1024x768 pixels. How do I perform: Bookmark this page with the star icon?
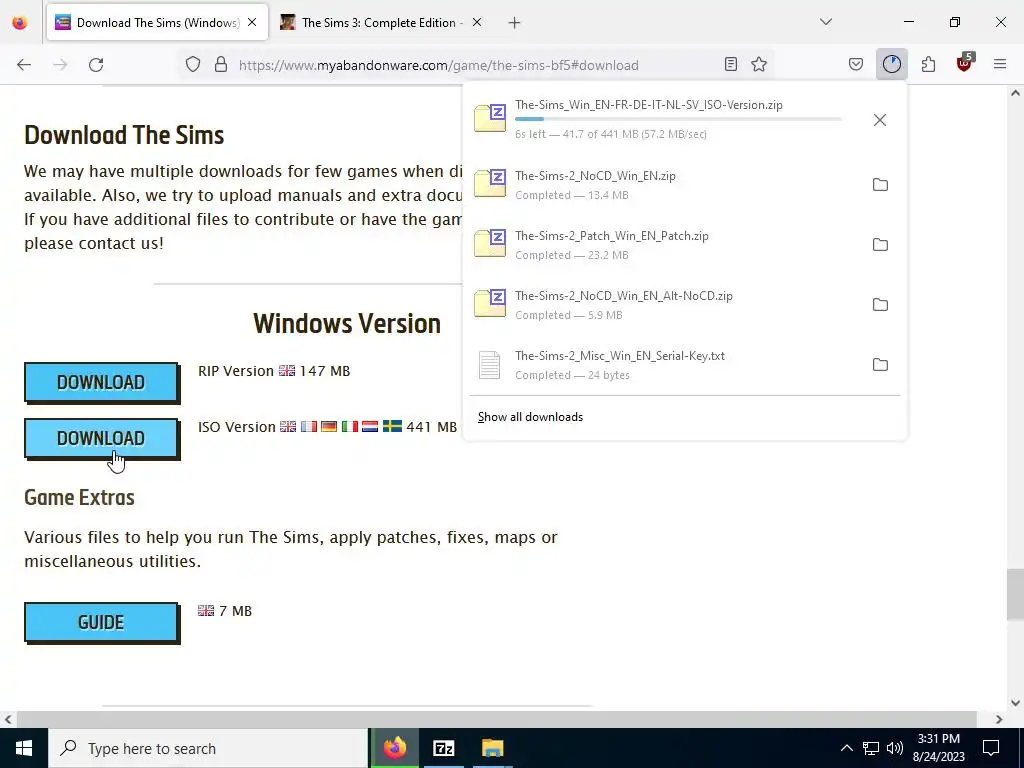pos(759,64)
